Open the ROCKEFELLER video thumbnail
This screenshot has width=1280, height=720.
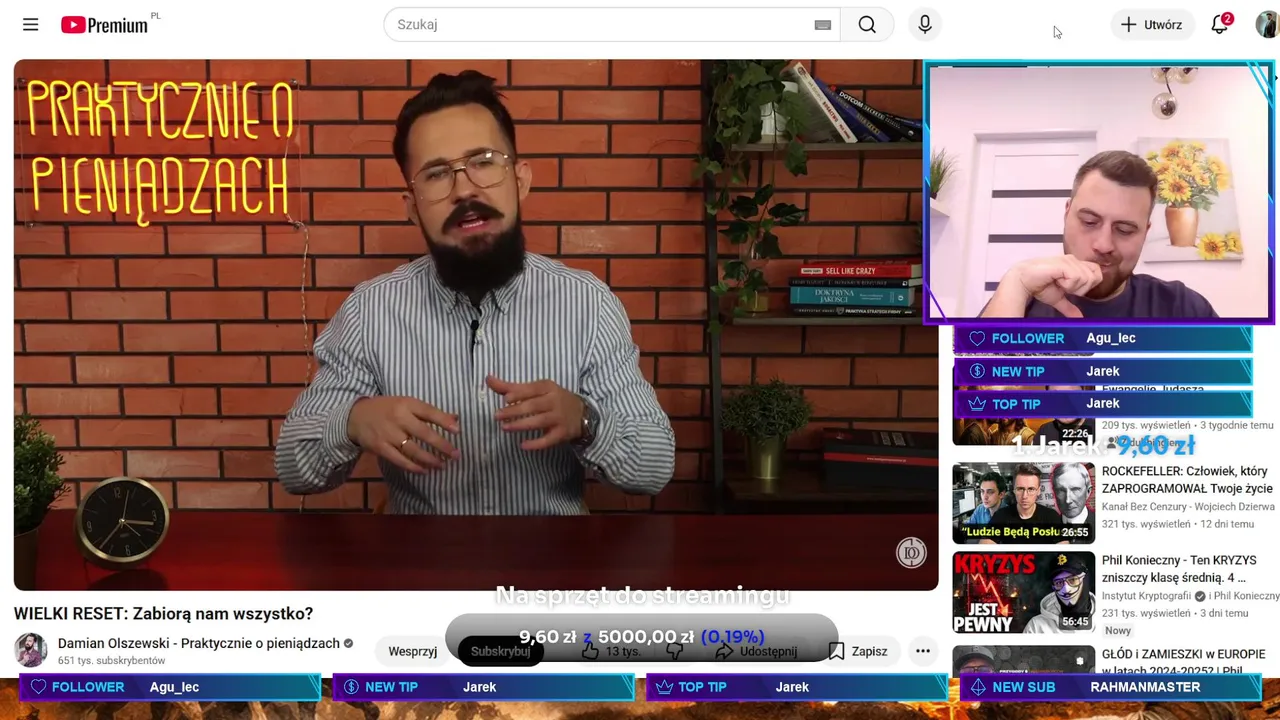coord(1023,503)
